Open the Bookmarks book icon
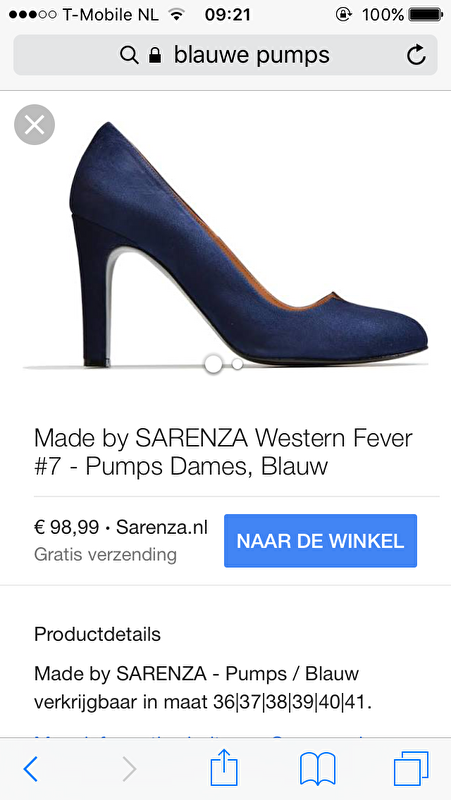Image resolution: width=451 pixels, height=800 pixels. point(317,768)
